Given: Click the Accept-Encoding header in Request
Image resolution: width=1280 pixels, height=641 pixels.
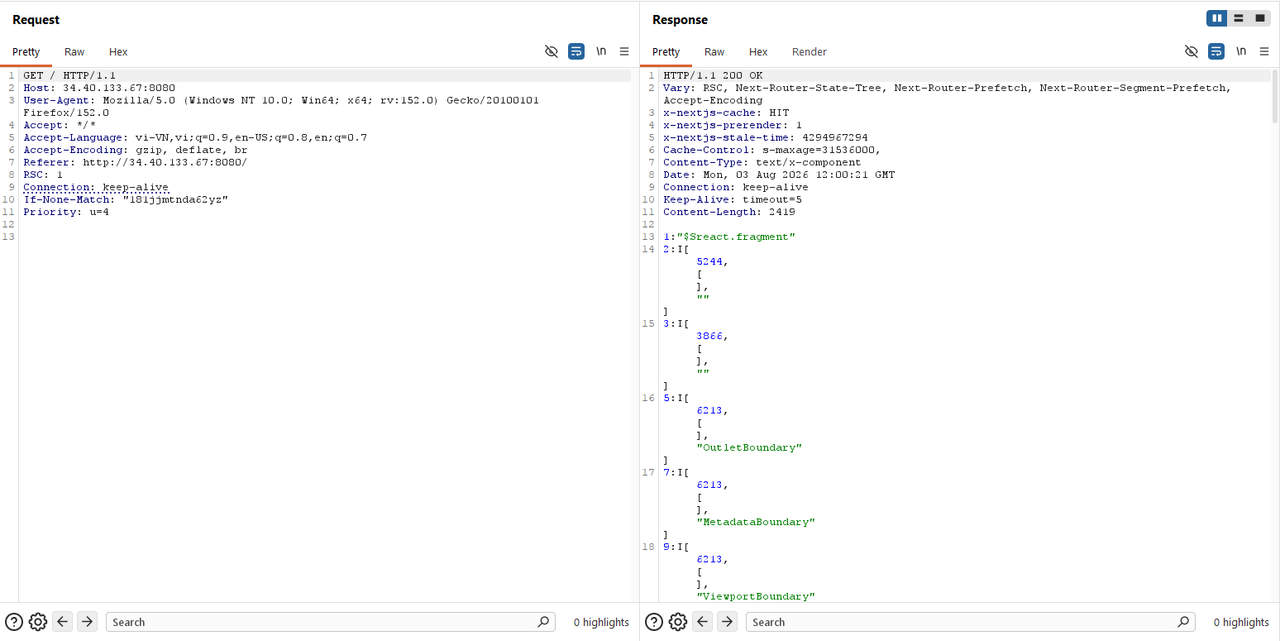Looking at the screenshot, I should tap(135, 150).
